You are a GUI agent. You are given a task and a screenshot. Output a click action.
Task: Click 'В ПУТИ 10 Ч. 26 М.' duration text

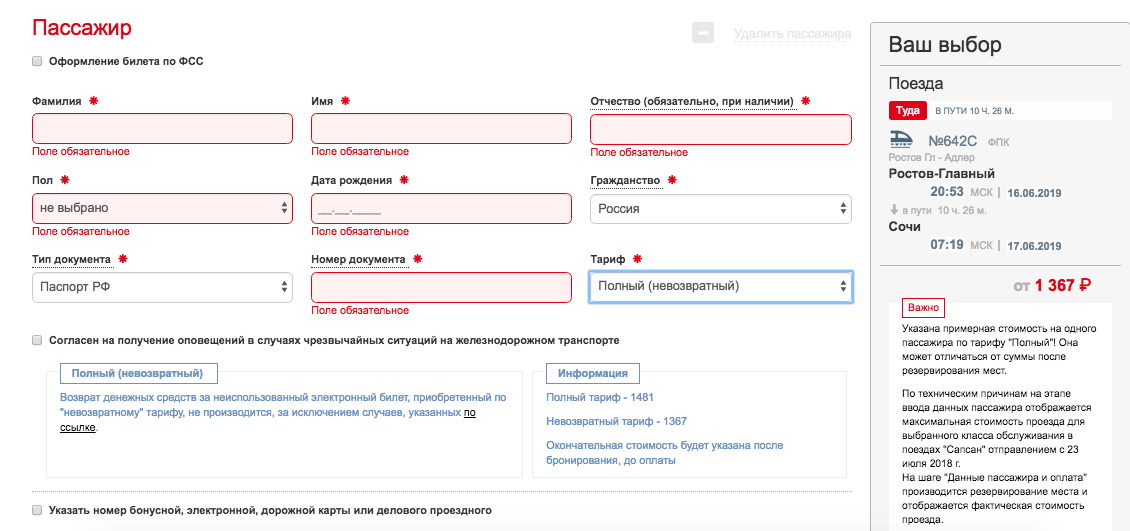974,112
